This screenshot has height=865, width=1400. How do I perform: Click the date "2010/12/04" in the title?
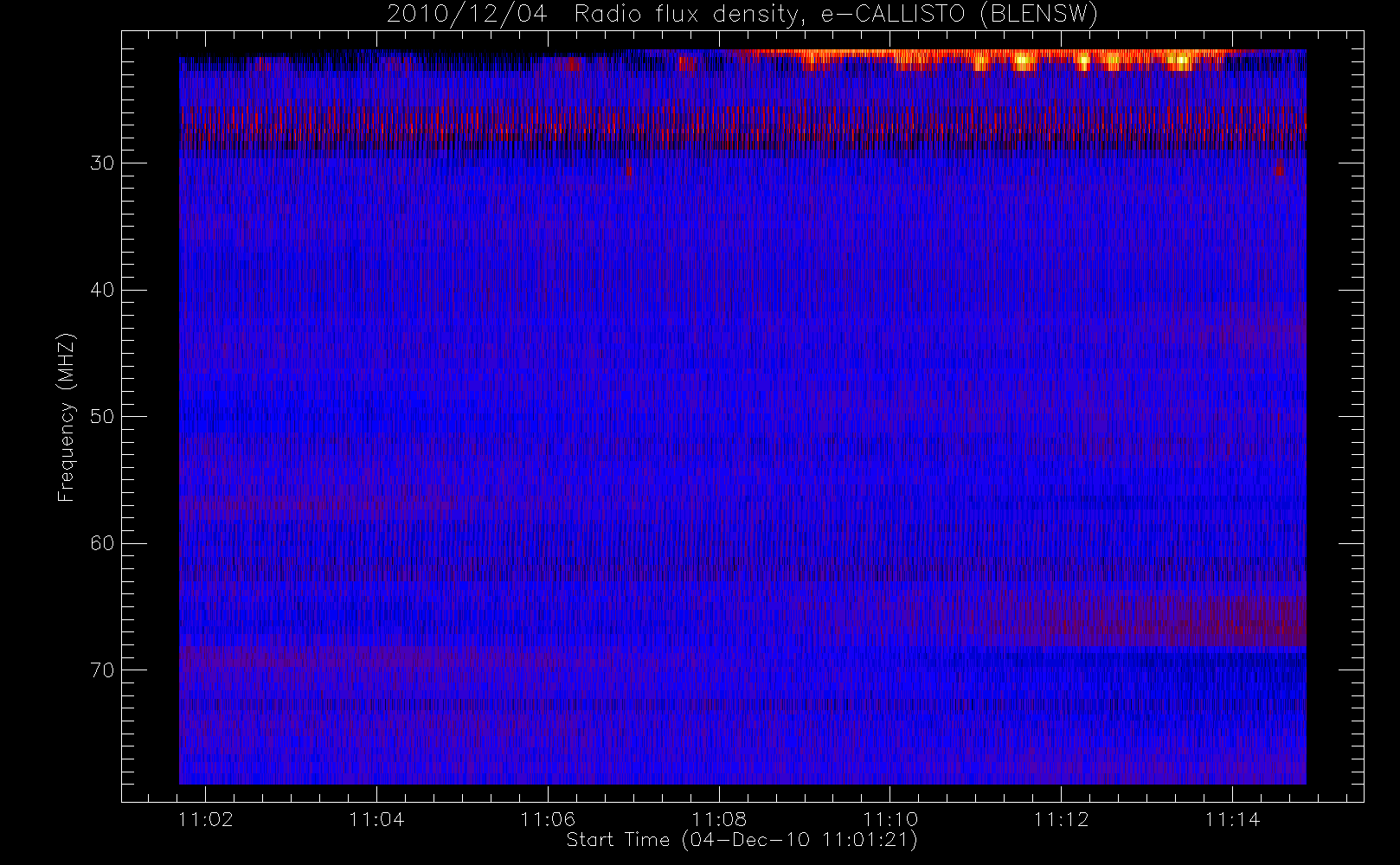(467, 15)
